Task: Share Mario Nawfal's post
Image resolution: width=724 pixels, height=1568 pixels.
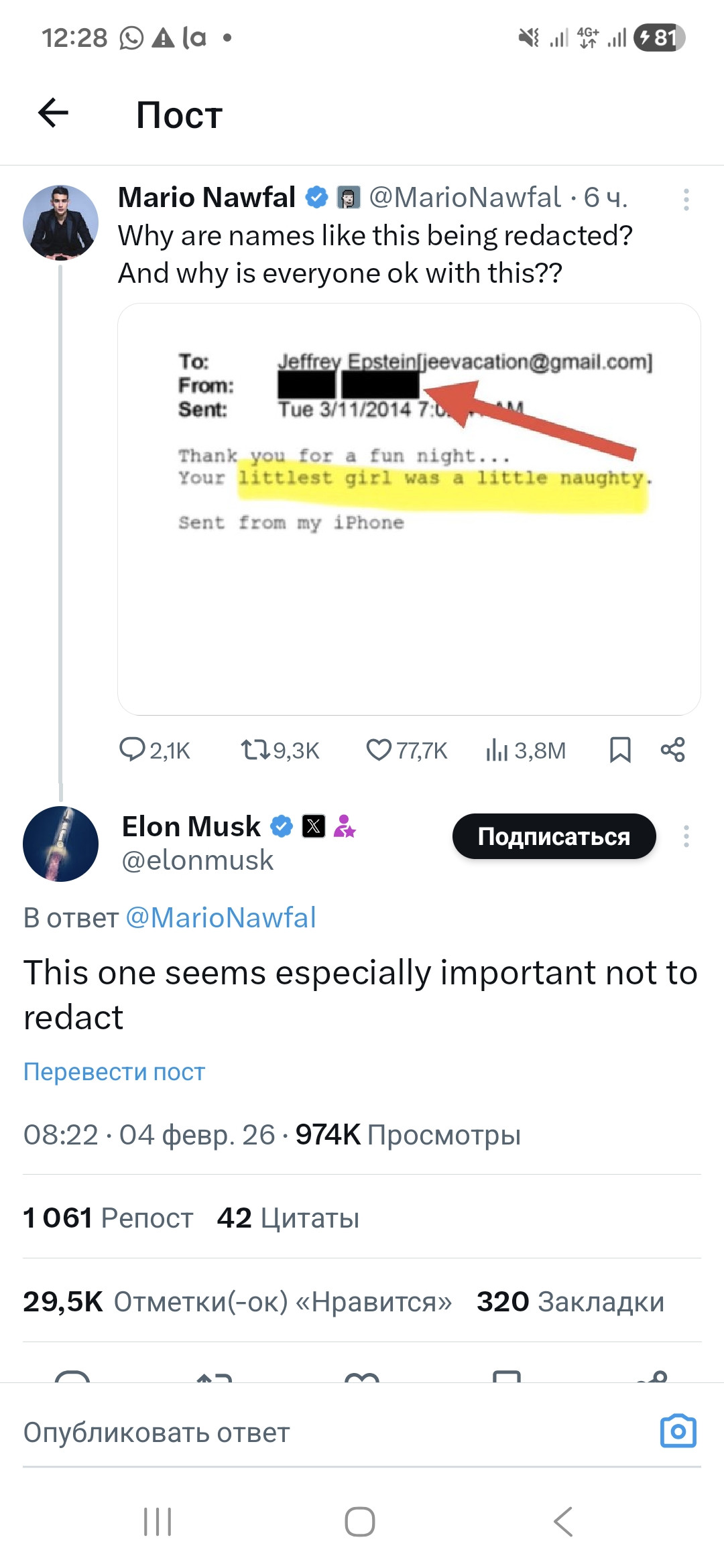Action: click(672, 750)
